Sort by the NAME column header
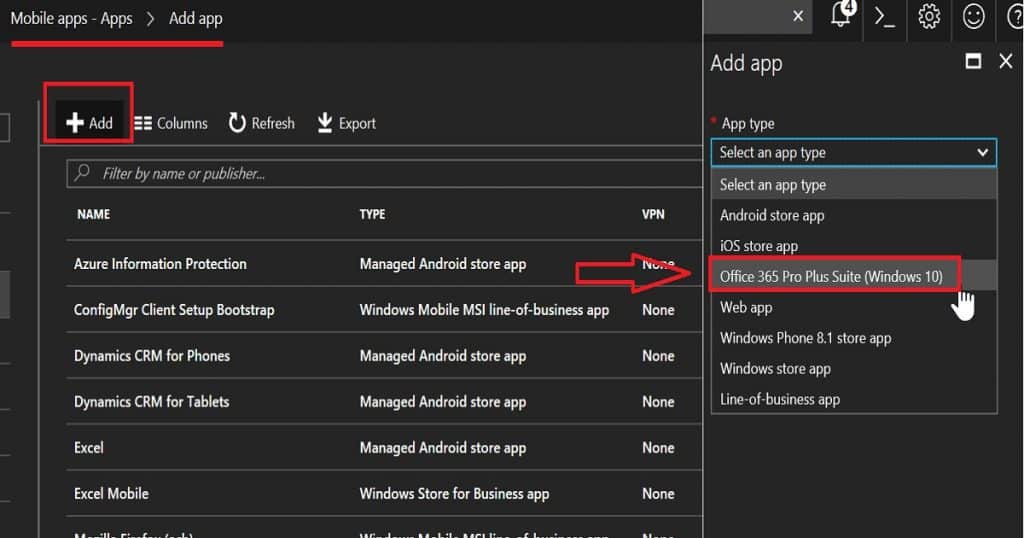Screen dimensions: 1024x538 click(93, 214)
